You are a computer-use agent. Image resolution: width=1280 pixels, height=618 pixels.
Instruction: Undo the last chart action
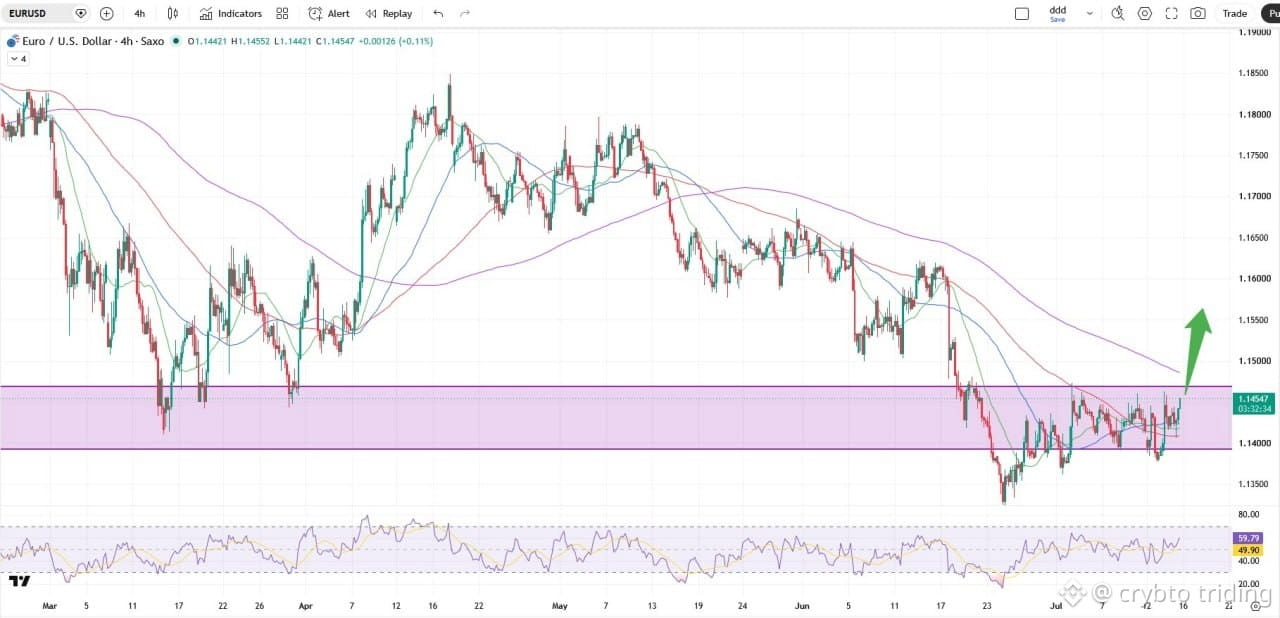pyautogui.click(x=438, y=13)
